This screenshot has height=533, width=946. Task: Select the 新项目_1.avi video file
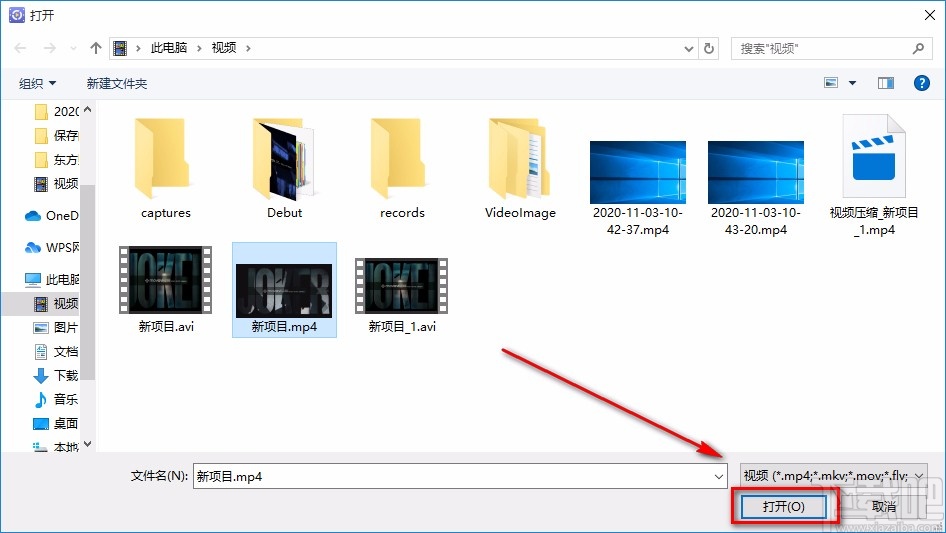tap(402, 296)
